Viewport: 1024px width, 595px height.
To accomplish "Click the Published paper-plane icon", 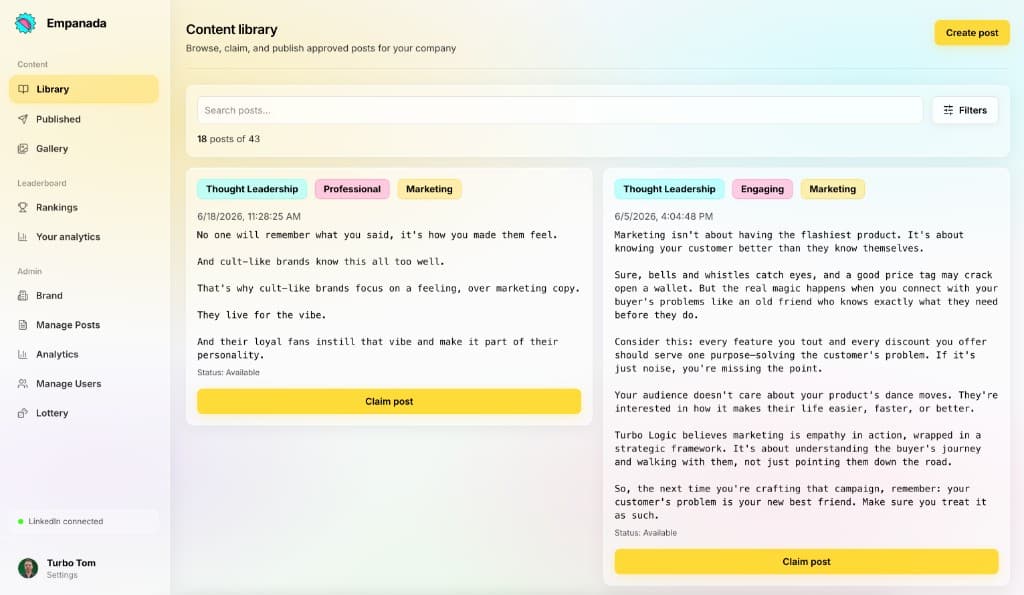I will (x=23, y=119).
